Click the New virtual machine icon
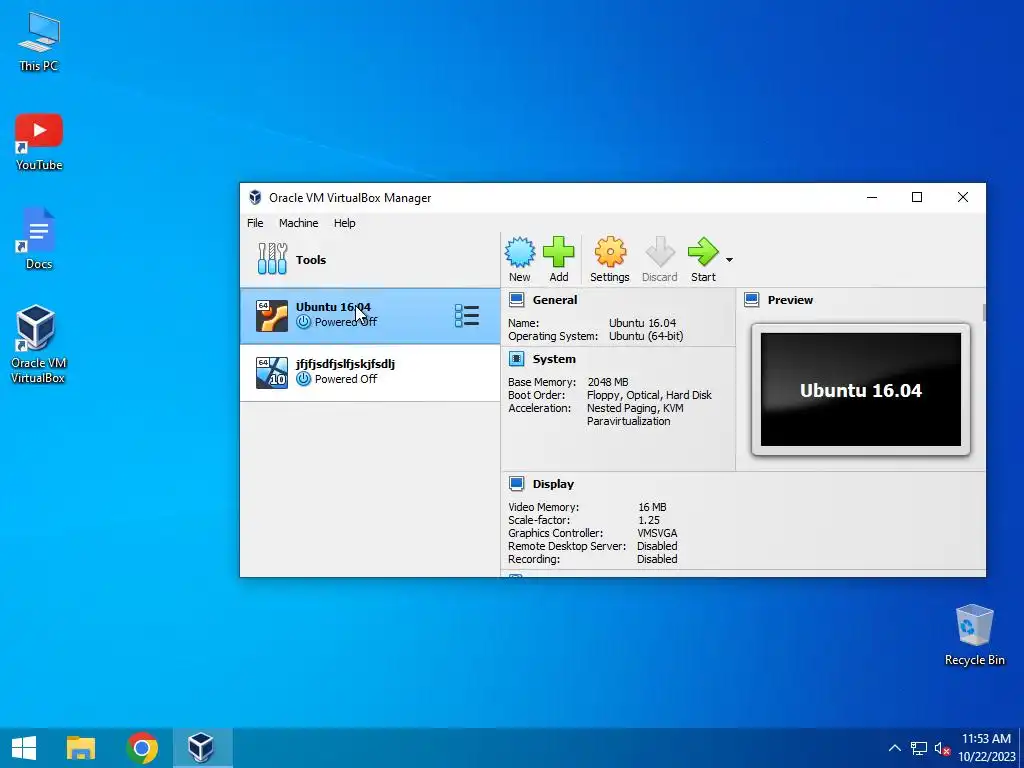Image resolution: width=1024 pixels, height=768 pixels. (520, 252)
